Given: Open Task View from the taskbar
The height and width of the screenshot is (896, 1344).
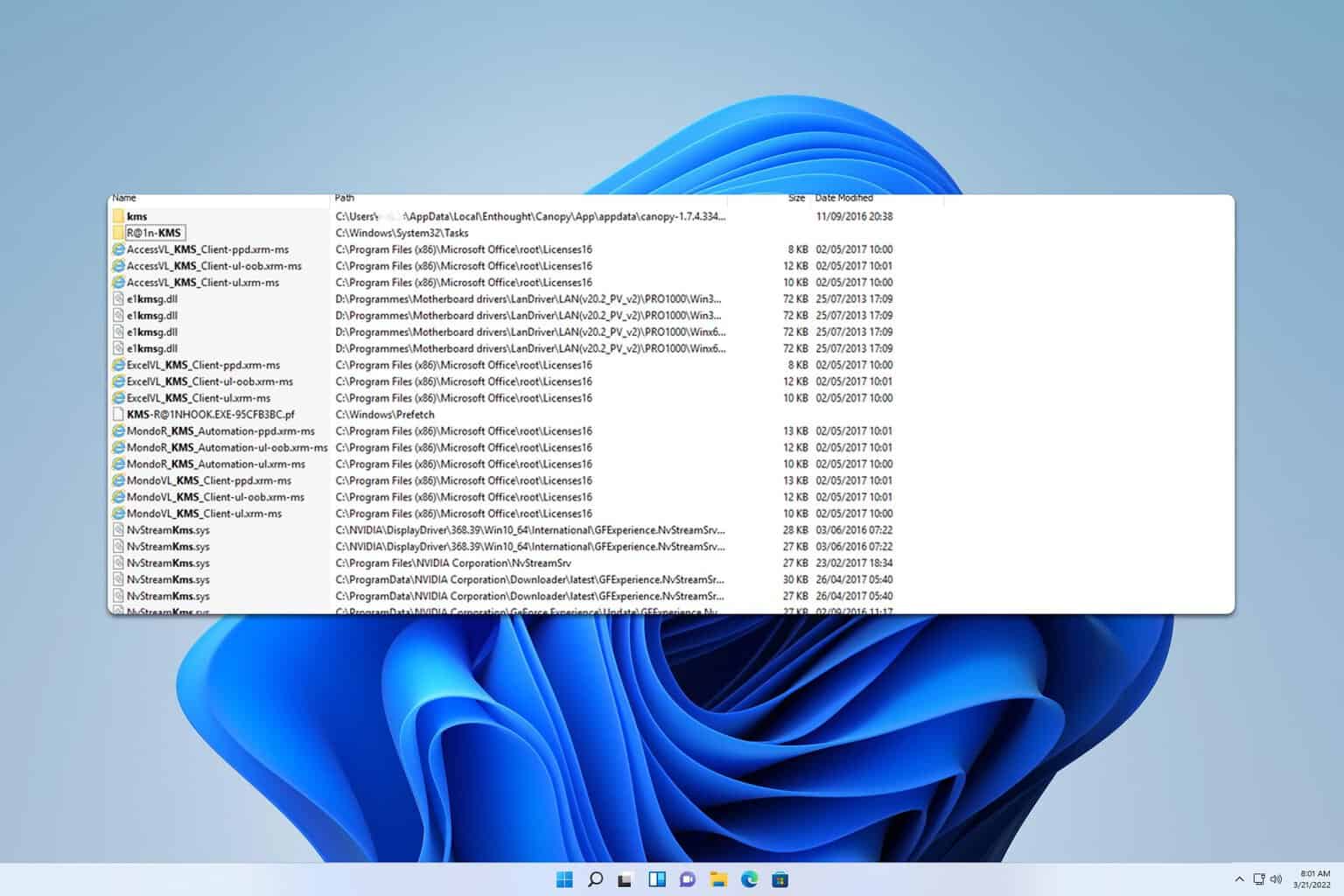Looking at the screenshot, I should (x=625, y=879).
